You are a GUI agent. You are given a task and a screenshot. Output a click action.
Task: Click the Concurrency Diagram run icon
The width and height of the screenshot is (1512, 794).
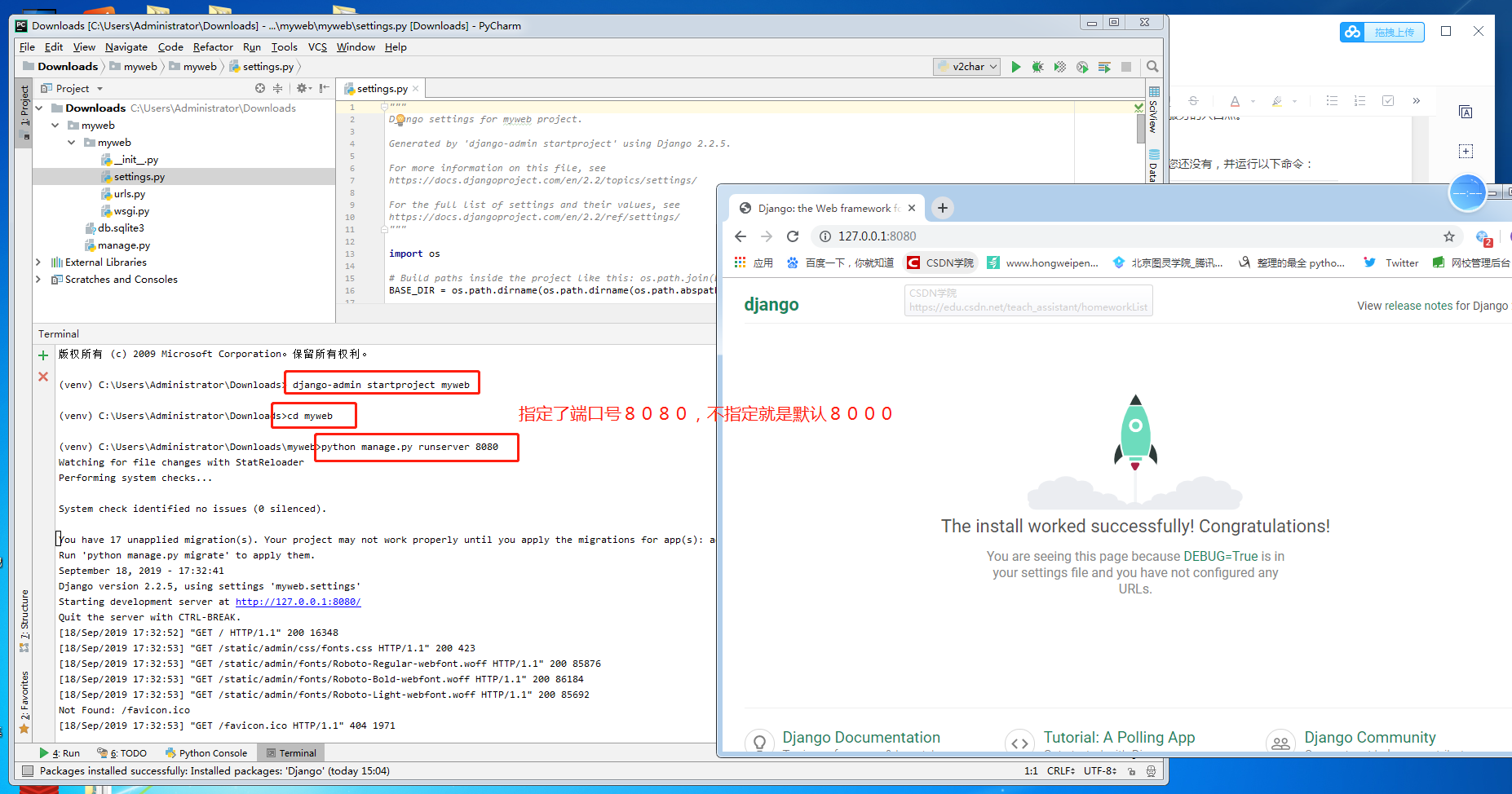tap(1104, 67)
